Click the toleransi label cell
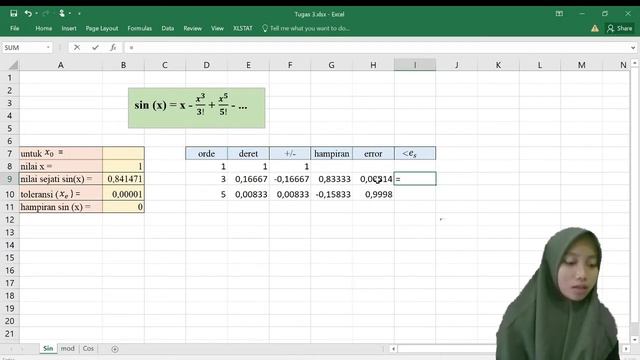 pyautogui.click(x=60, y=194)
